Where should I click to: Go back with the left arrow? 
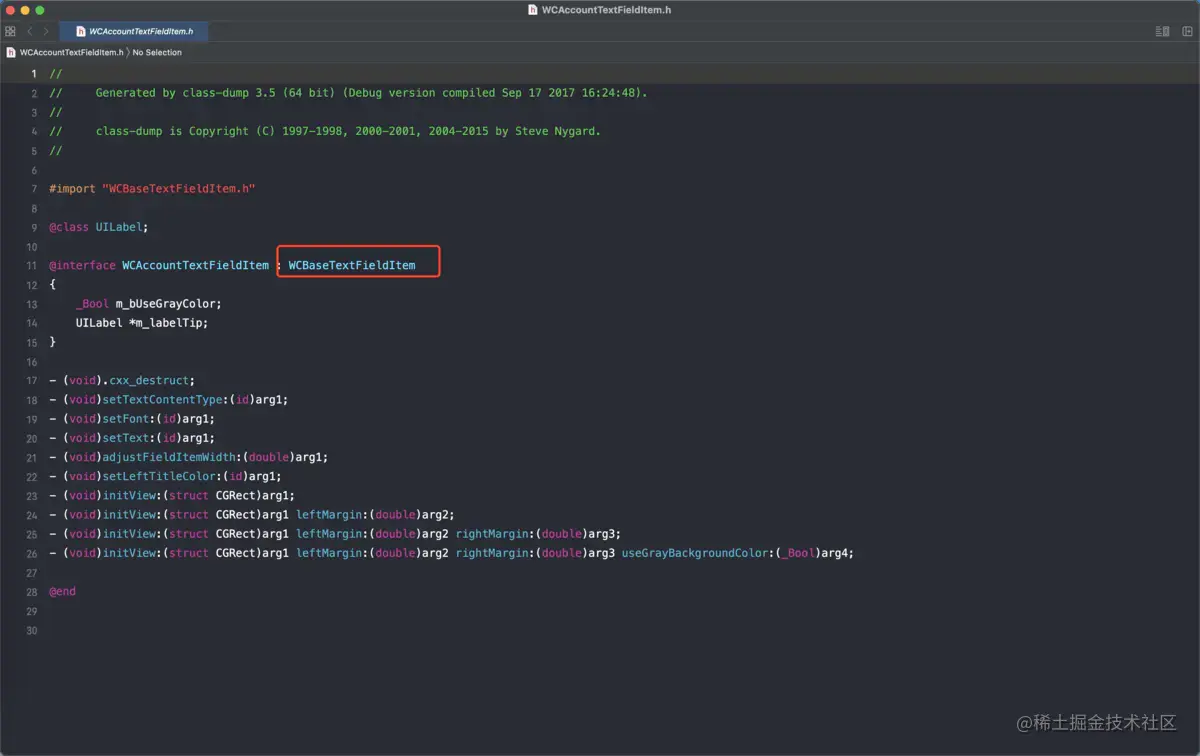coord(29,31)
